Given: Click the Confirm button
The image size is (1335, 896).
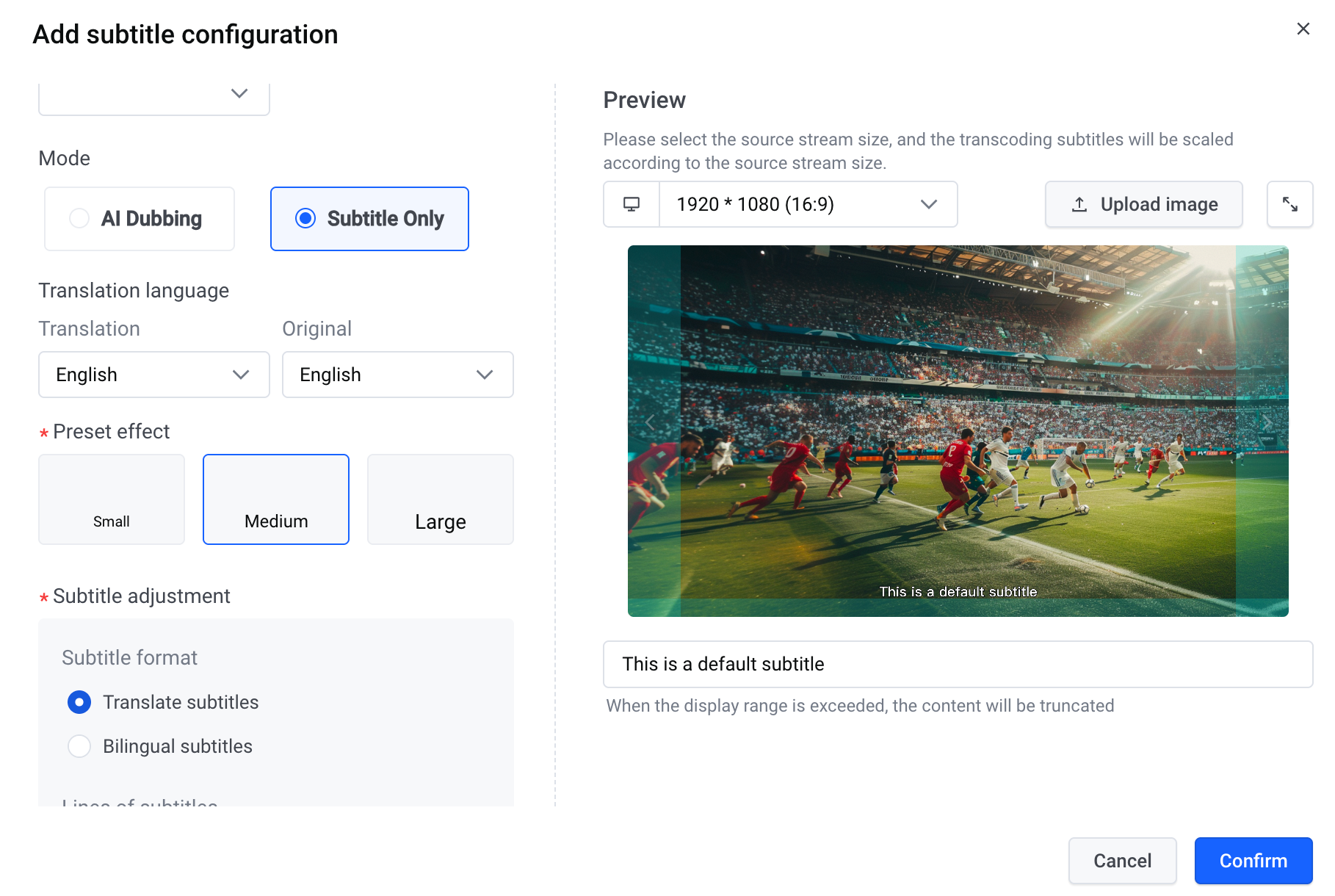Looking at the screenshot, I should point(1253,861).
